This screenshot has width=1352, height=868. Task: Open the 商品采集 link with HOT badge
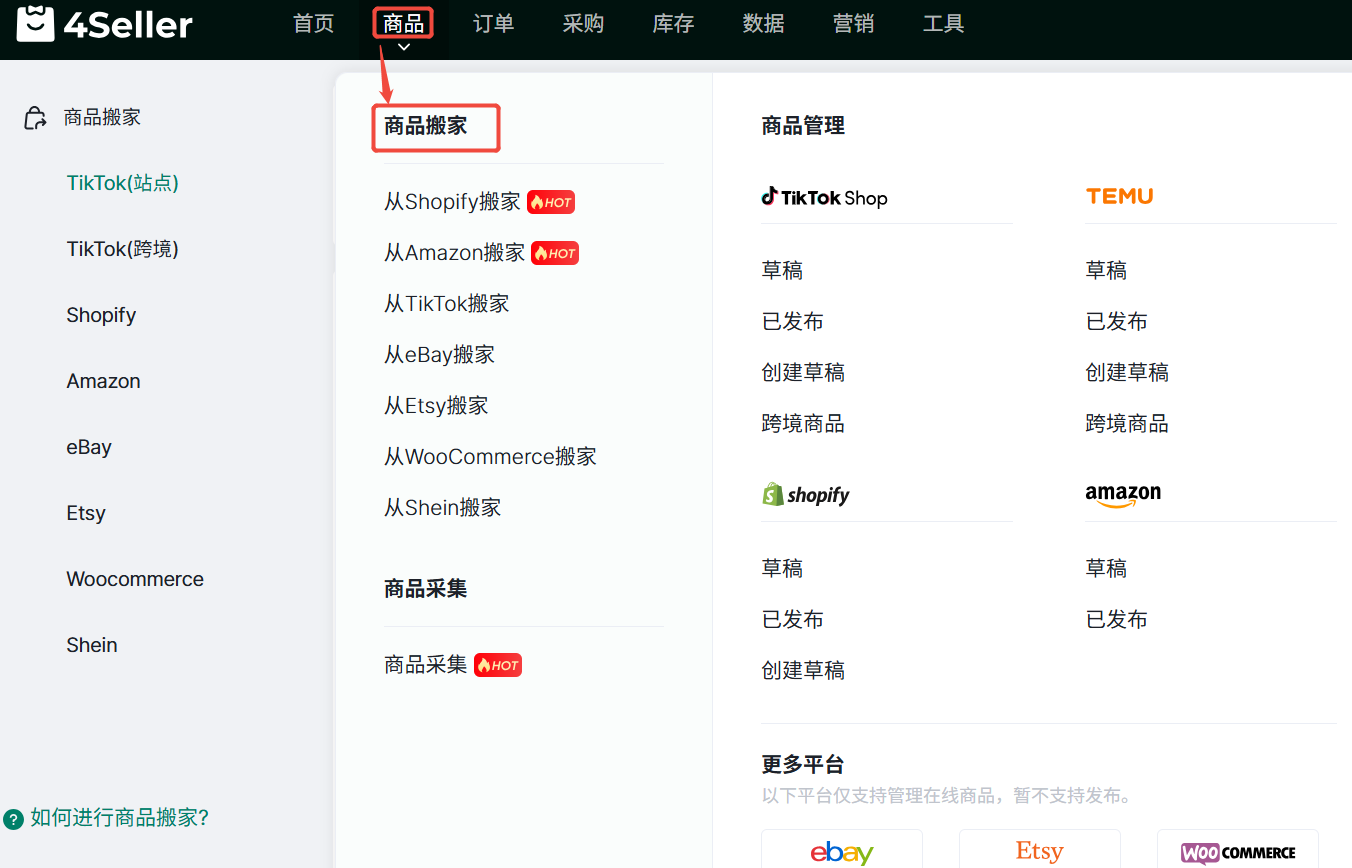pyautogui.click(x=426, y=665)
